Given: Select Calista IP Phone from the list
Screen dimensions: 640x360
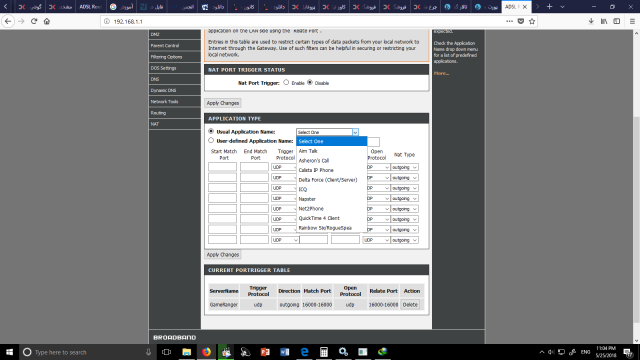Looking at the screenshot, I should pos(331,170).
